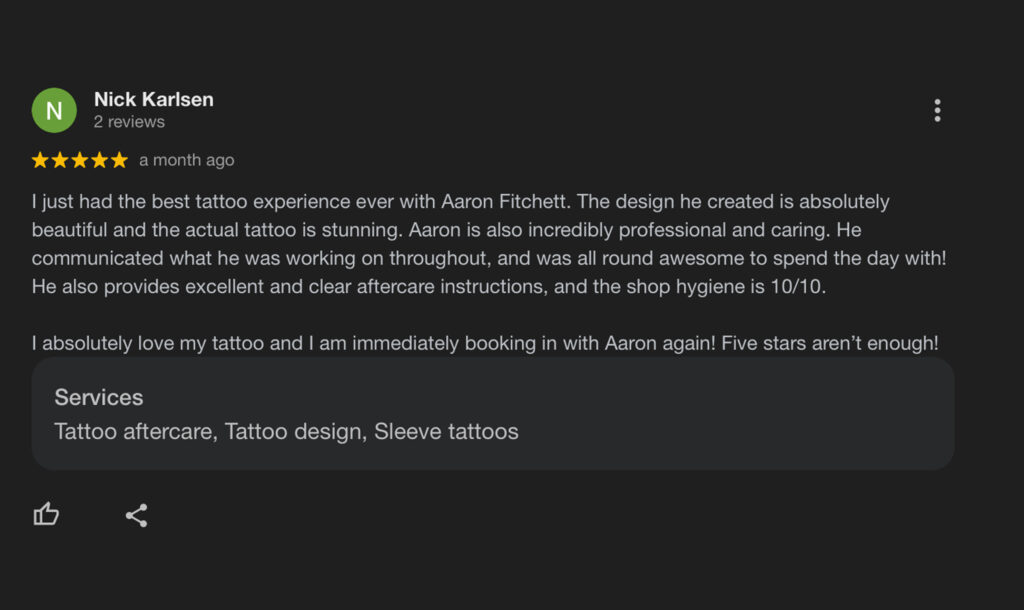This screenshot has height=610, width=1024.
Task: Select the fifth gold rating star
Action: click(119, 160)
